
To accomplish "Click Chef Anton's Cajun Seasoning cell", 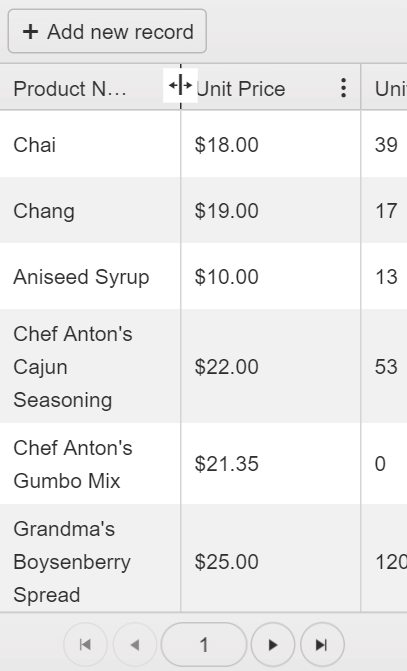I will 90,366.
